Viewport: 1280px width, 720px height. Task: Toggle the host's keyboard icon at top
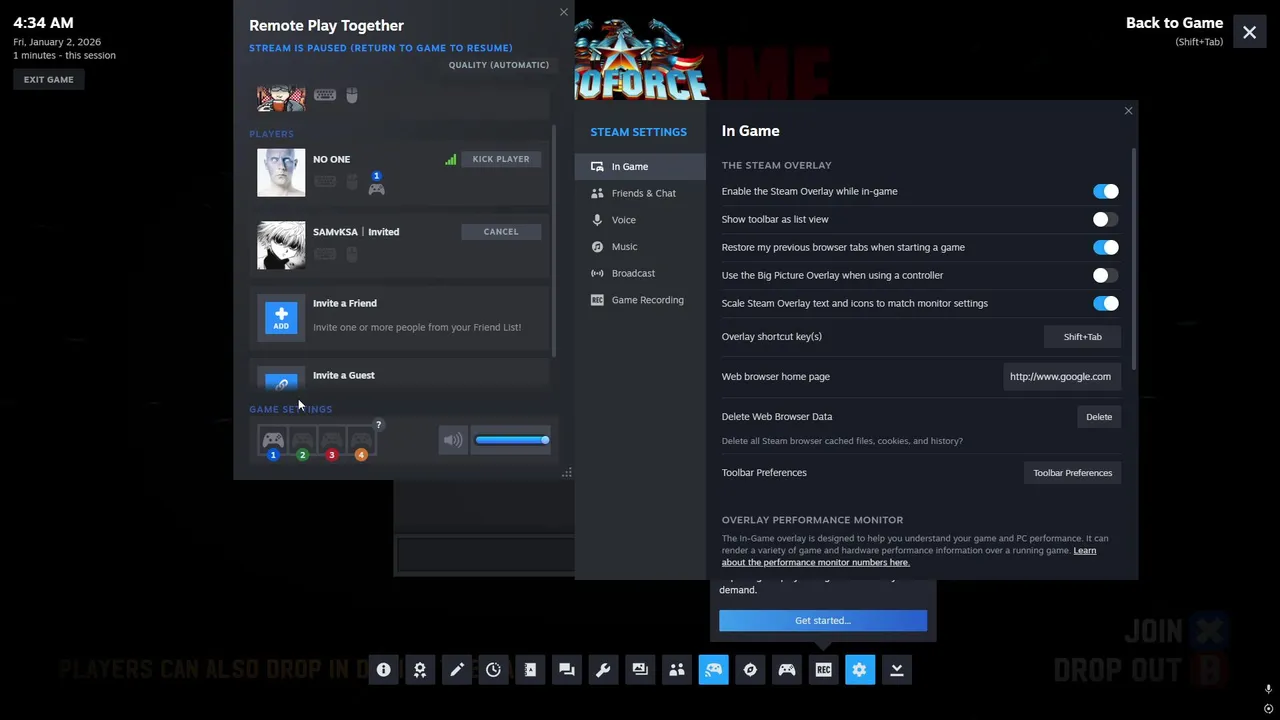point(325,95)
